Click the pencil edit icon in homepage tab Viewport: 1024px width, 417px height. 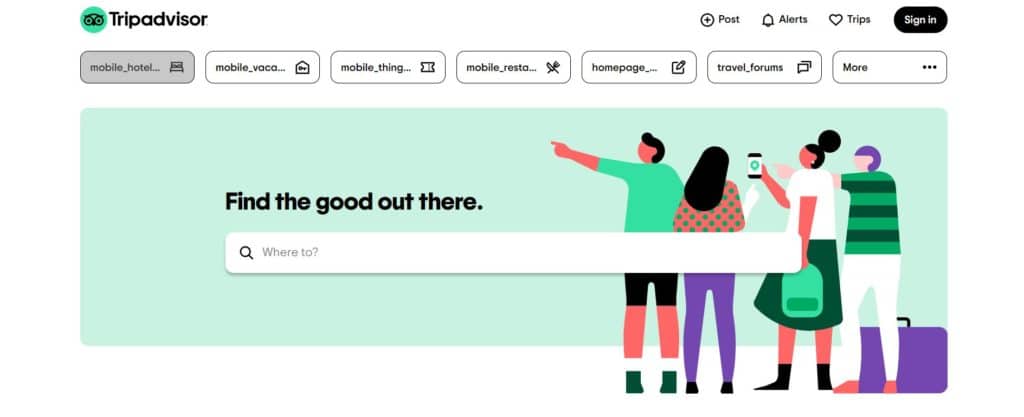(679, 67)
